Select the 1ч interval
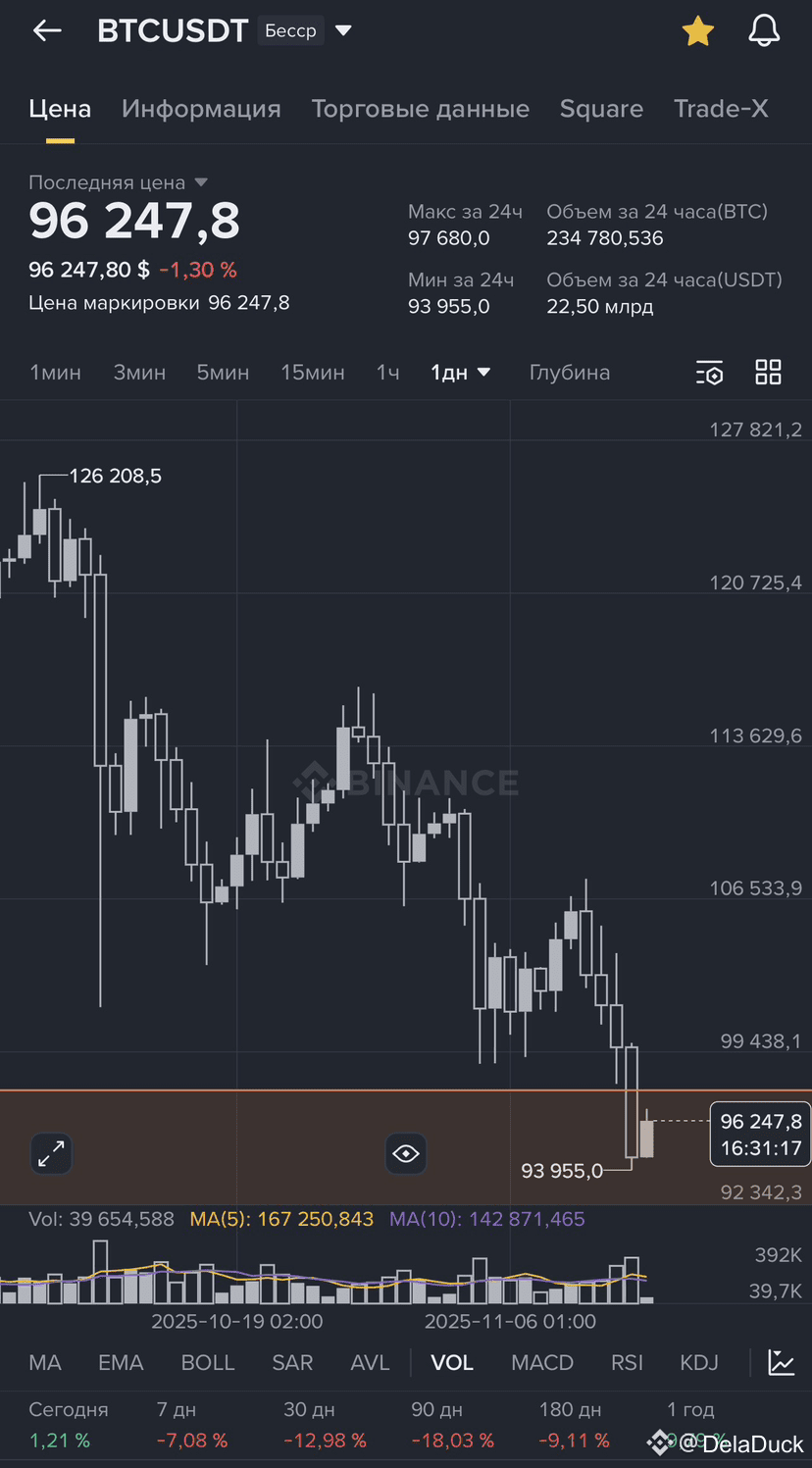812x1468 pixels. click(x=387, y=373)
